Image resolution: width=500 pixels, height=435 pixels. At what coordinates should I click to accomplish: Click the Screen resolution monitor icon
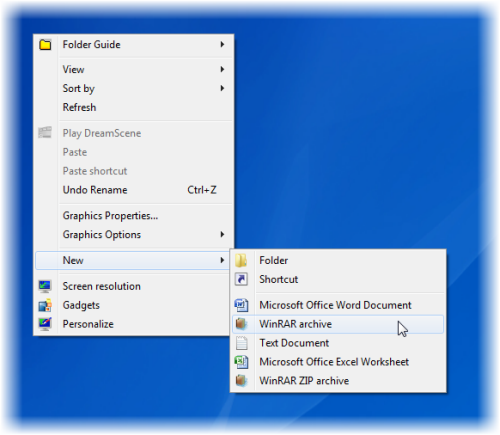click(x=45, y=286)
